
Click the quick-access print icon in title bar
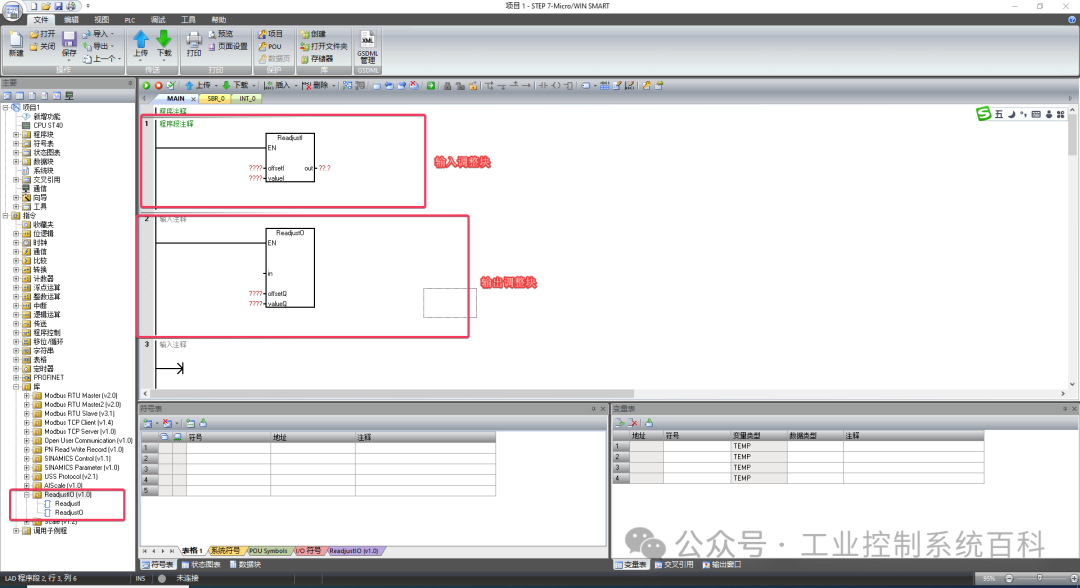point(71,6)
